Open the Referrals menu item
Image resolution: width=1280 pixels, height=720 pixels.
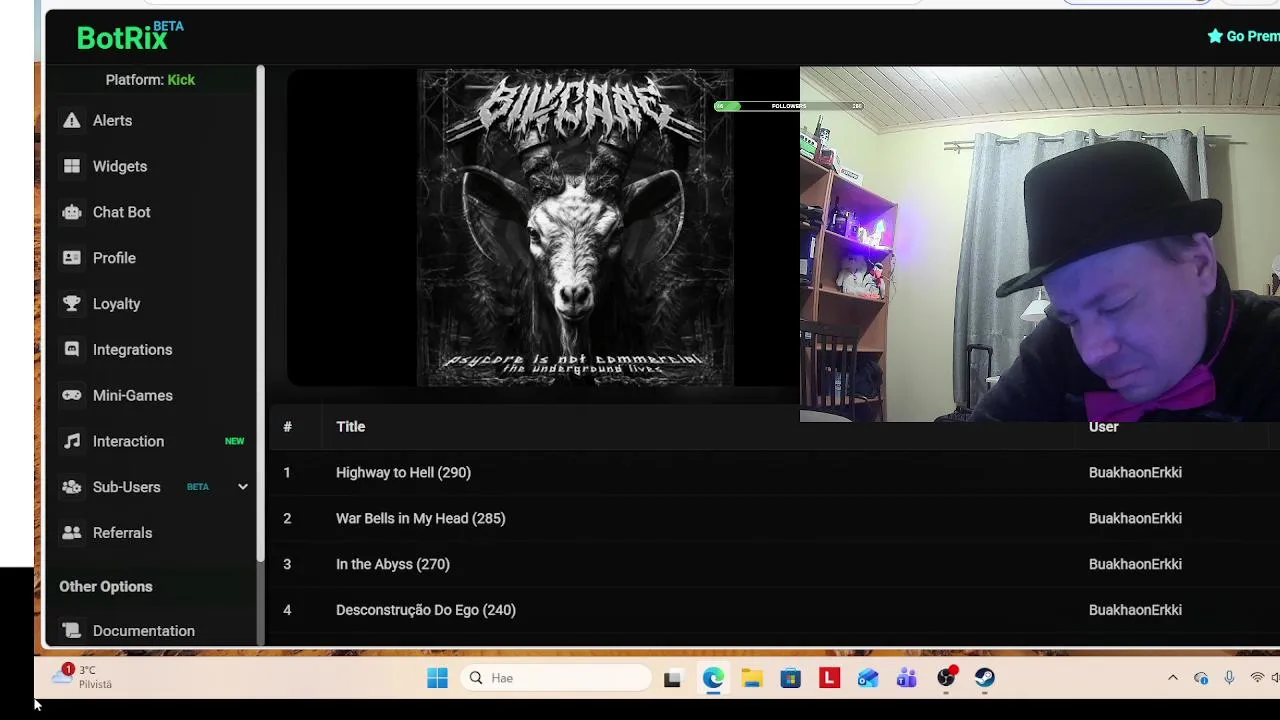[123, 533]
